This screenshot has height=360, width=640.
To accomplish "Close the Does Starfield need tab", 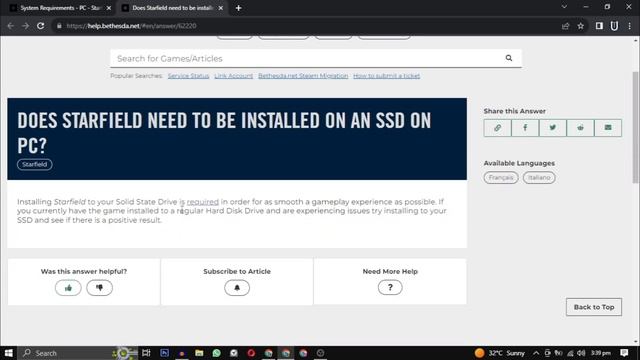I will click(x=220, y=8).
